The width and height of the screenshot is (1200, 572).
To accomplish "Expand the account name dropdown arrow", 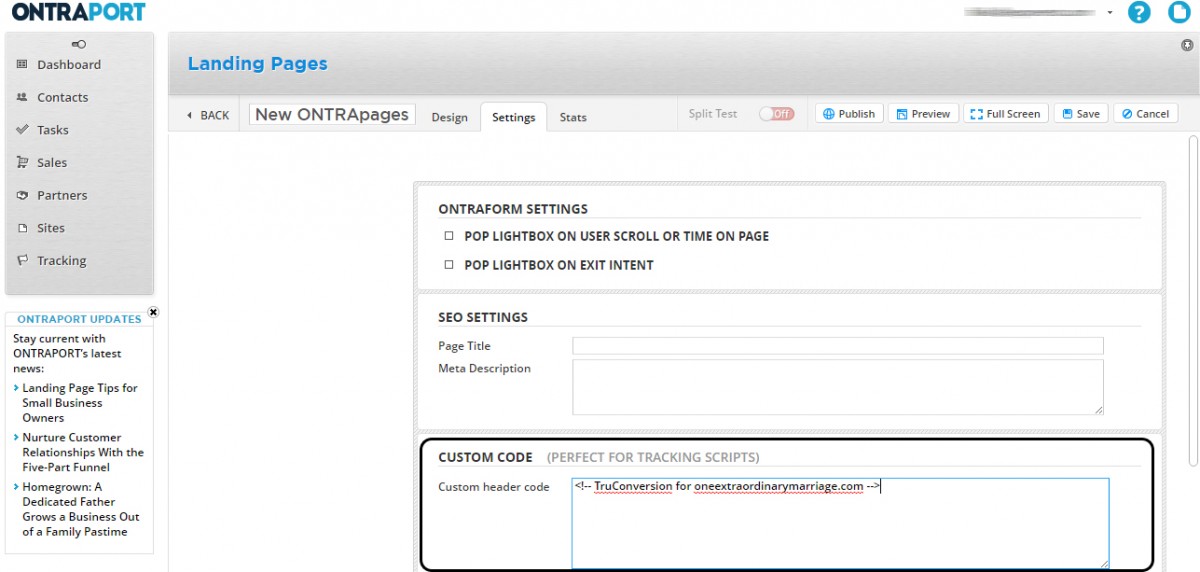I will 1109,13.
